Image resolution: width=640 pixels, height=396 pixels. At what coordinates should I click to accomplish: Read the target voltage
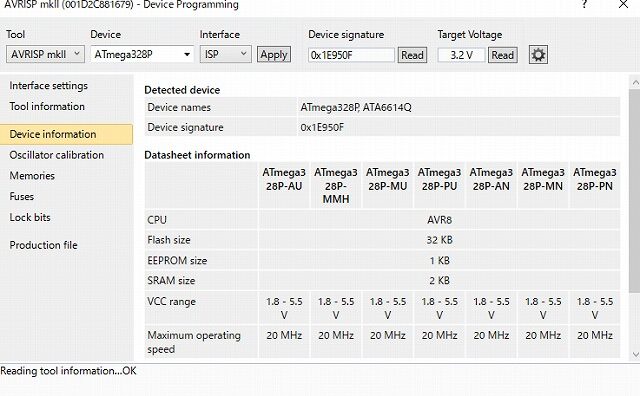tap(502, 55)
